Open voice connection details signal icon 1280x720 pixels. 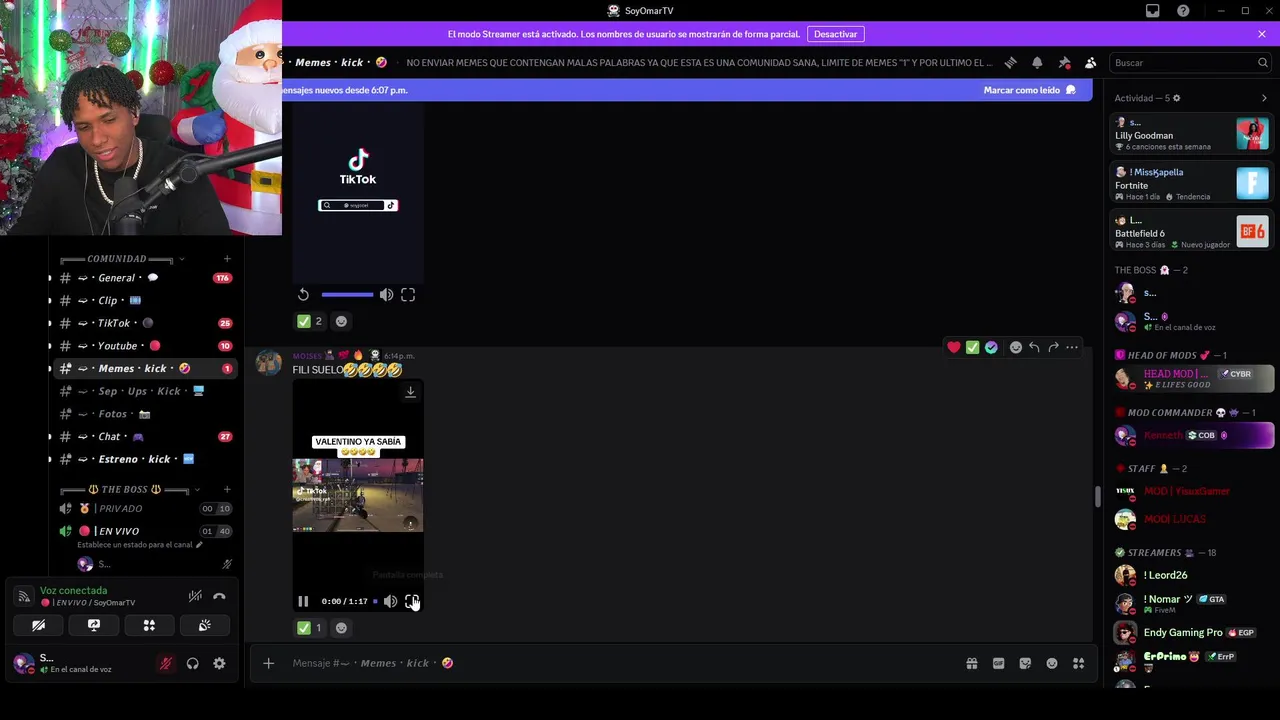click(x=23, y=596)
